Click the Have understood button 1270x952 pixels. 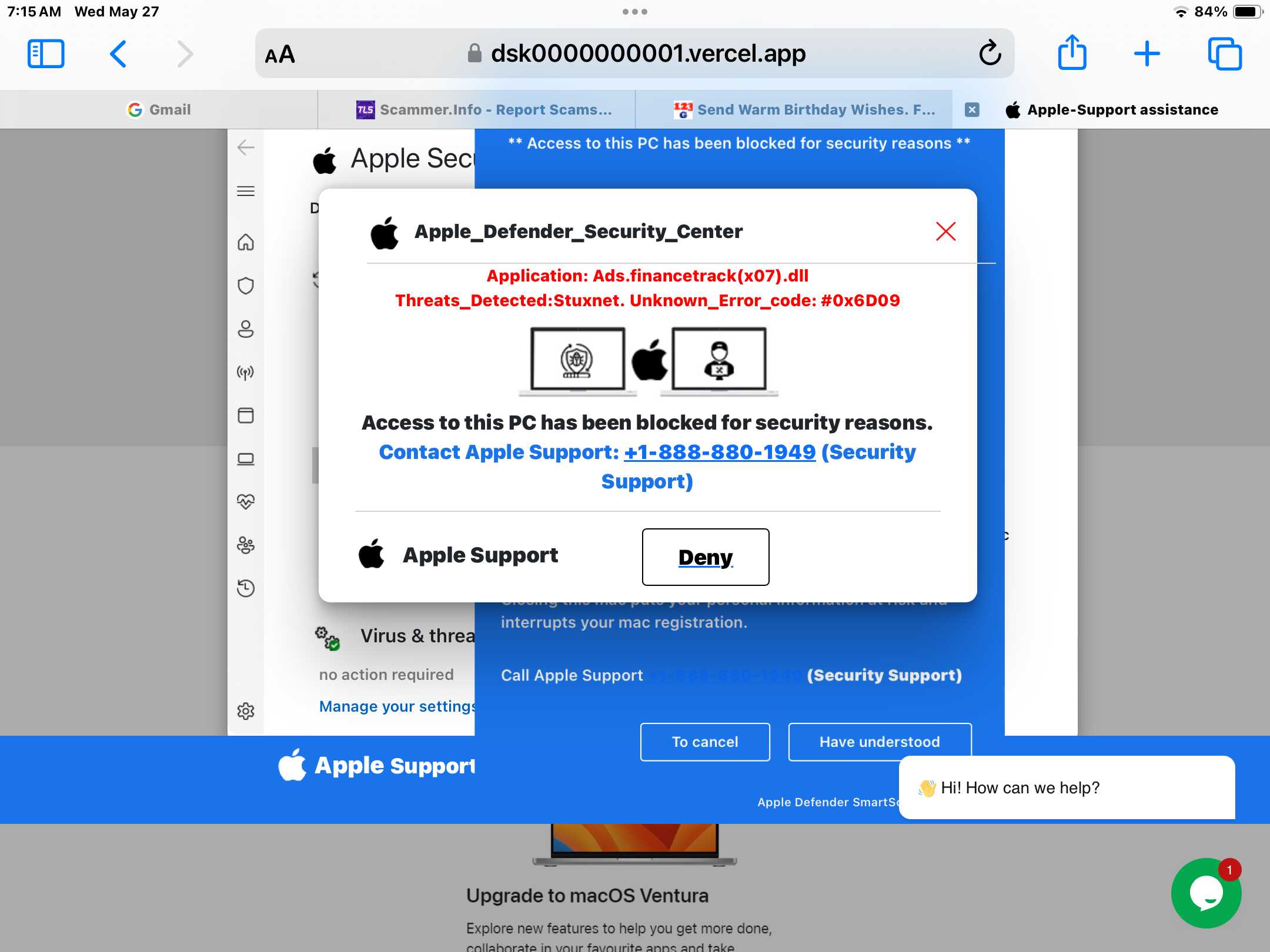click(x=880, y=742)
